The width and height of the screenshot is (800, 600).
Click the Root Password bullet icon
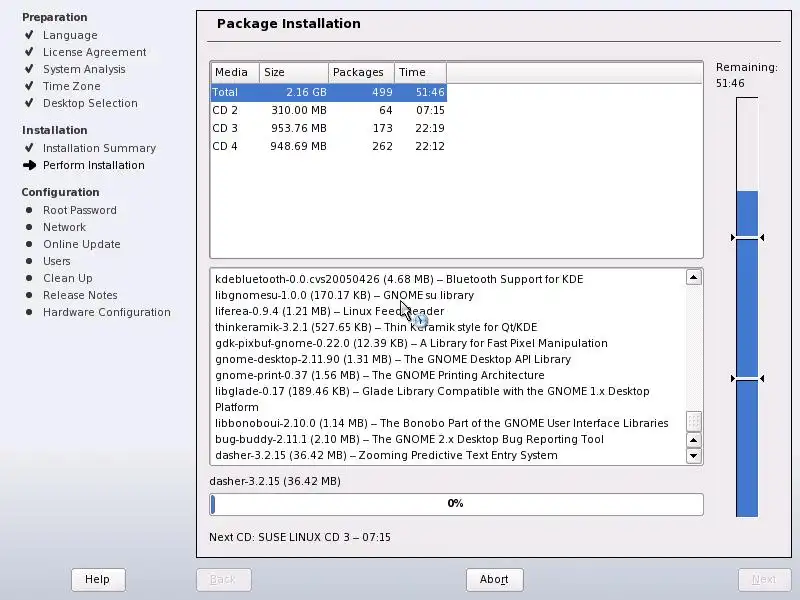[x=29, y=210]
